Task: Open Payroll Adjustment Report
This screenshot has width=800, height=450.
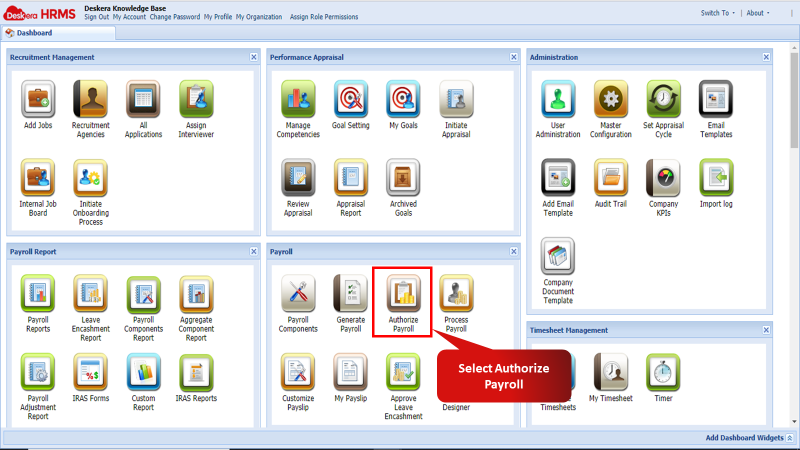Action: point(38,372)
